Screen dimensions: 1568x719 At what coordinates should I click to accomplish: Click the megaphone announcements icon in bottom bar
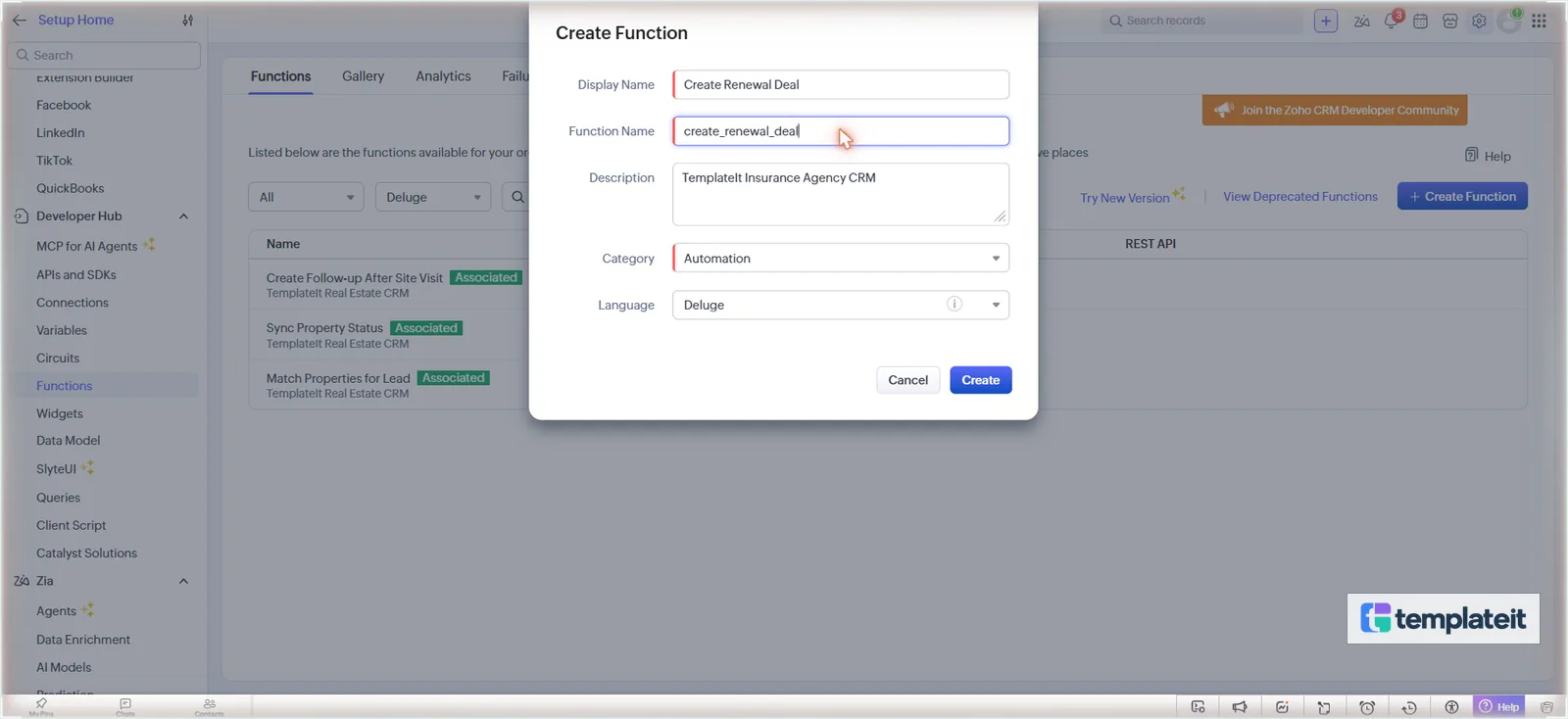tap(1240, 707)
